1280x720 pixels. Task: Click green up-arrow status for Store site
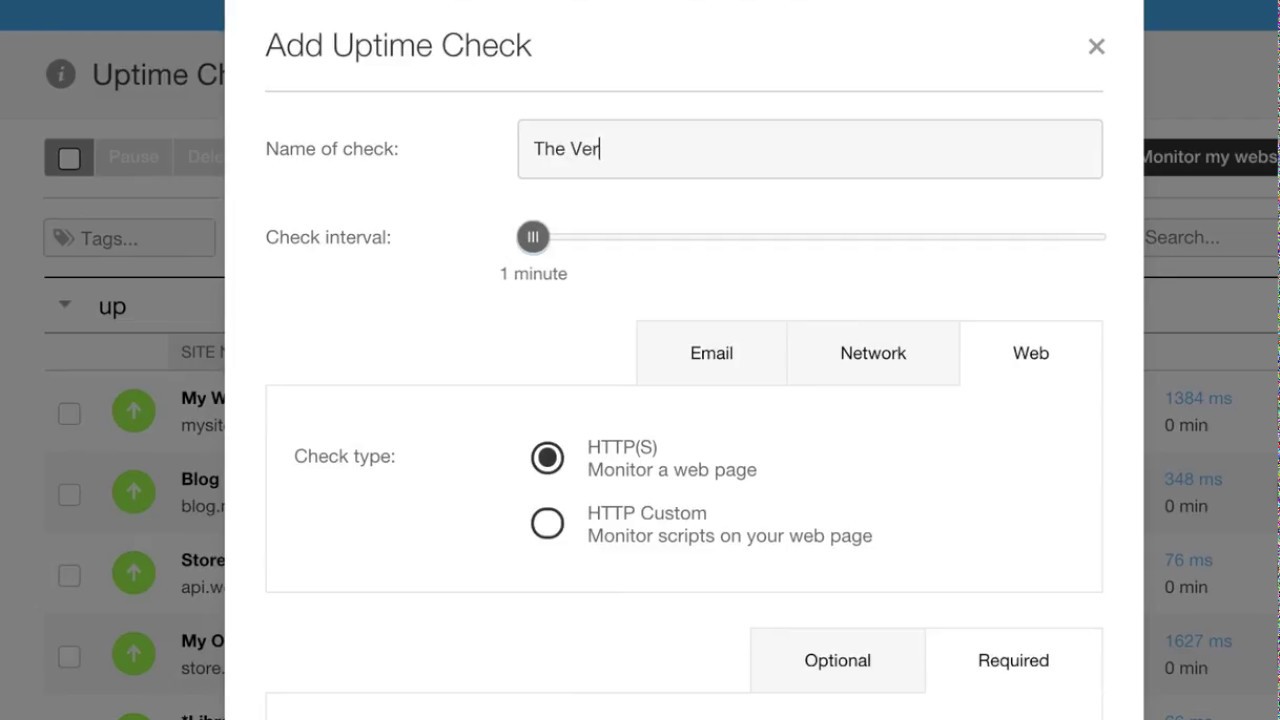pos(134,573)
